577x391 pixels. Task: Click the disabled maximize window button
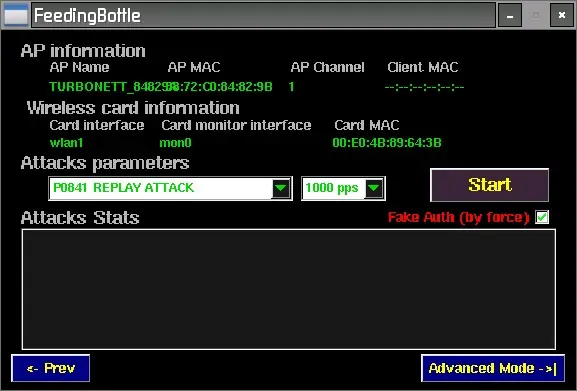(x=536, y=15)
